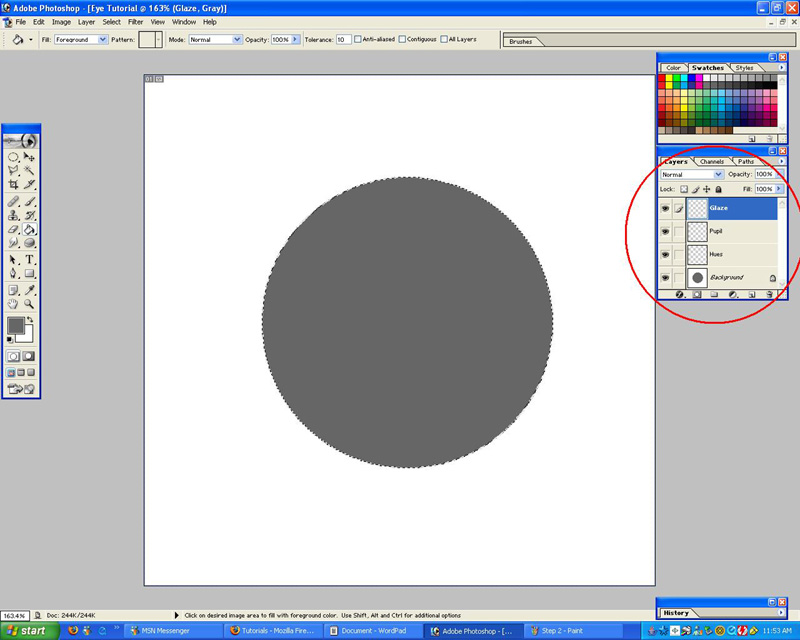The image size is (800, 640).
Task: Open the Pattern picker dropdown
Action: point(159,39)
